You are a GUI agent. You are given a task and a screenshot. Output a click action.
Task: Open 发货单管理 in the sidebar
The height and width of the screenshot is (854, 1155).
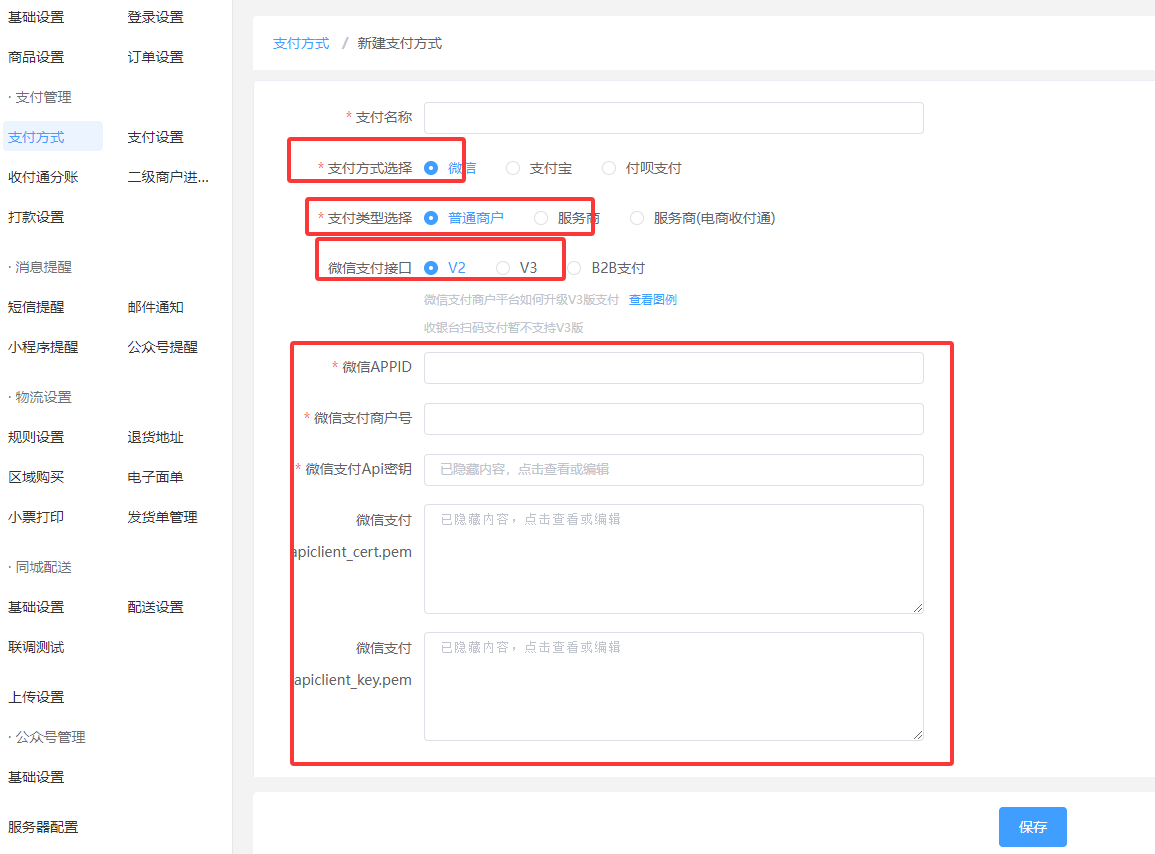[x=163, y=517]
